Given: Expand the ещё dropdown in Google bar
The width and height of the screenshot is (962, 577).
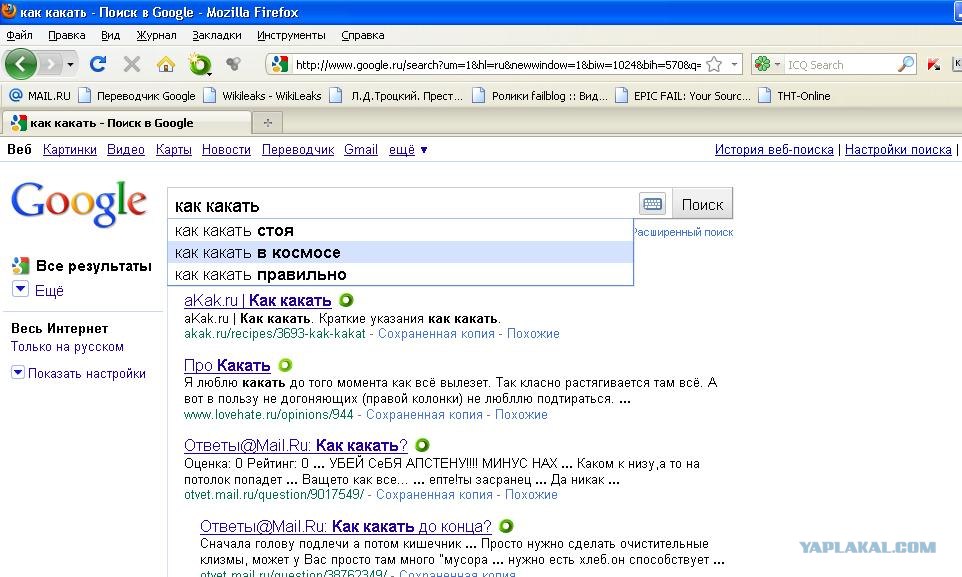Looking at the screenshot, I should coord(408,149).
